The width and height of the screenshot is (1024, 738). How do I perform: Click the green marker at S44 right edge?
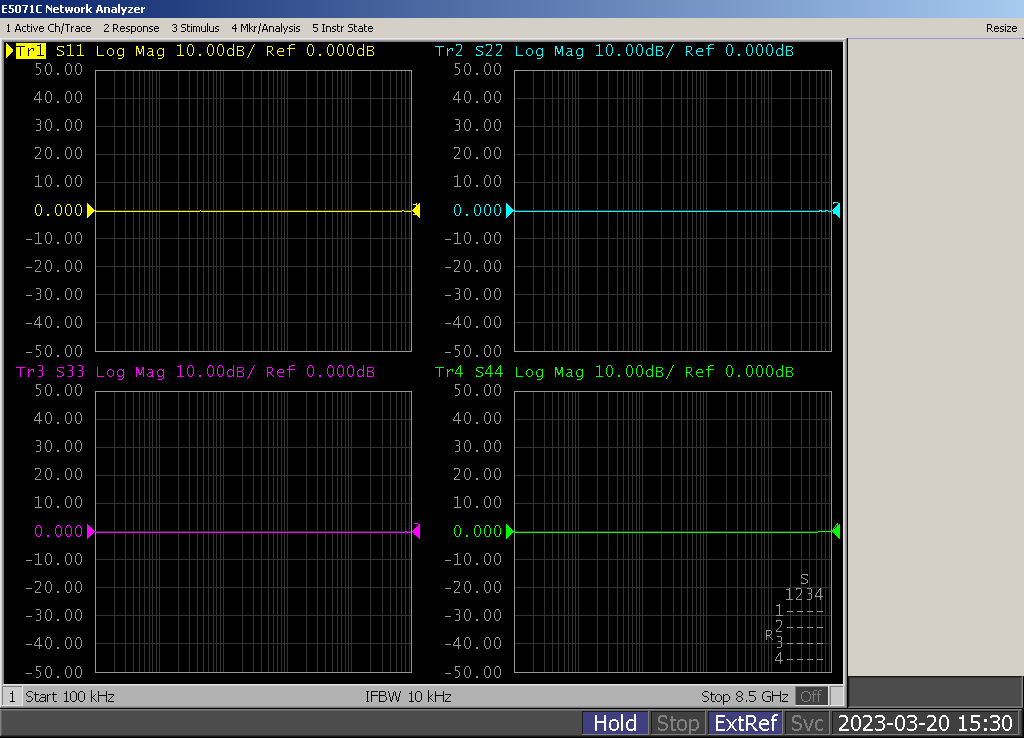(836, 531)
